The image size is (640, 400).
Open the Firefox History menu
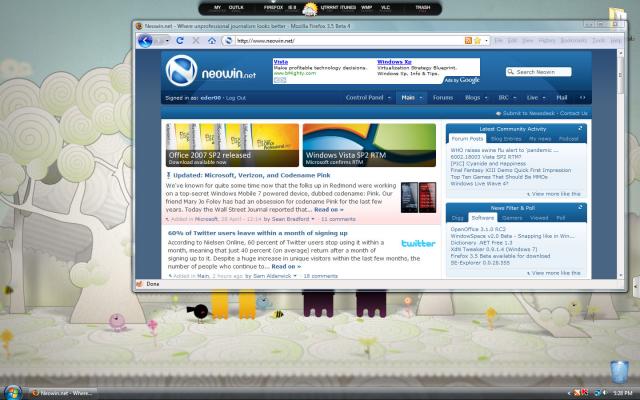[x=547, y=40]
